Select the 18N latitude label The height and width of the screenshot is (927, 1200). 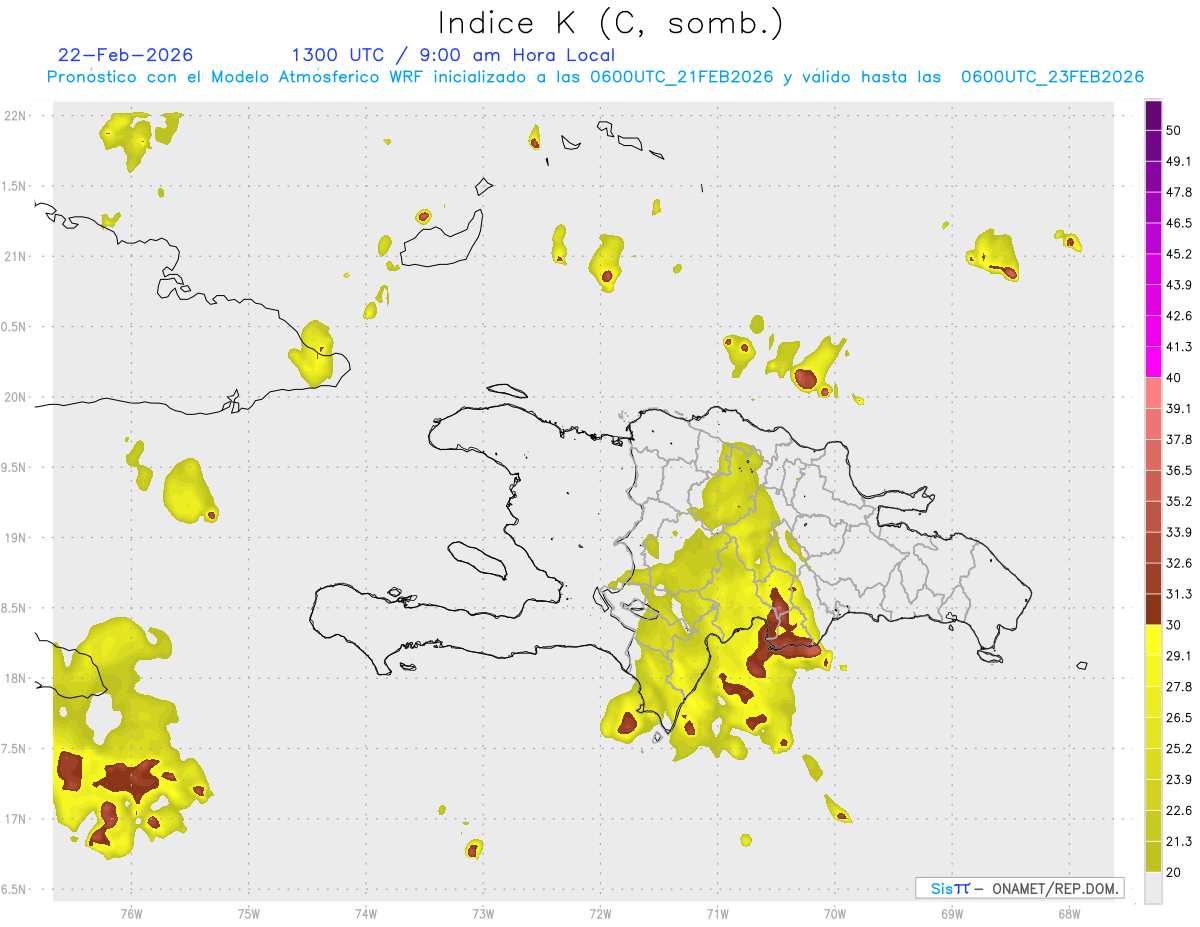[17, 678]
